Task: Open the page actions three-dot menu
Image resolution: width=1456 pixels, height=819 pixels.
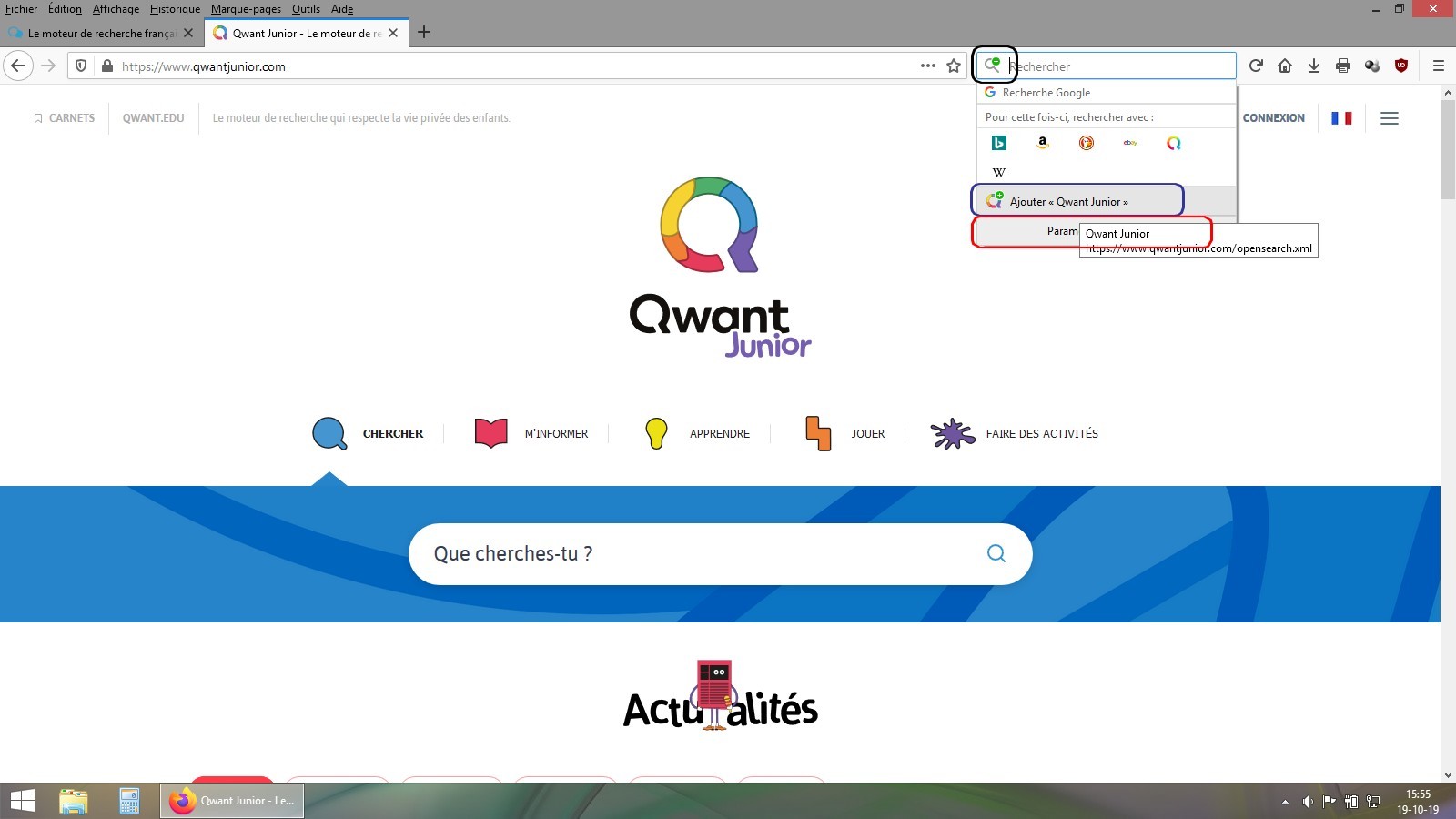Action: point(927,66)
